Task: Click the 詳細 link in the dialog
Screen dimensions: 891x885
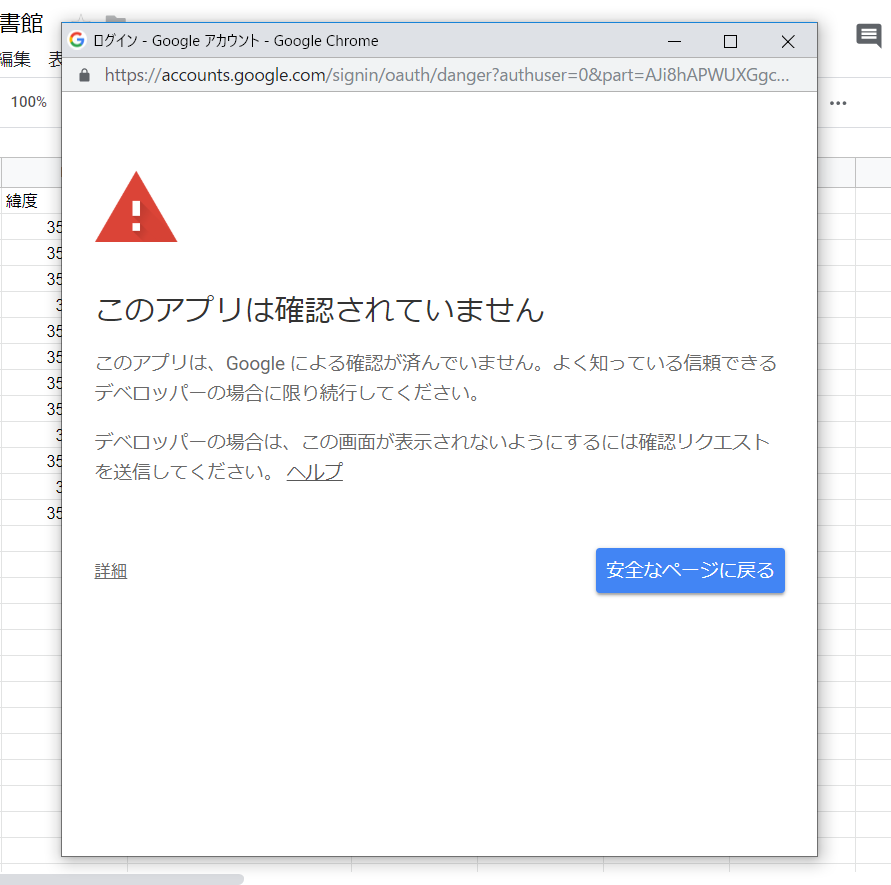Action: coord(111,571)
